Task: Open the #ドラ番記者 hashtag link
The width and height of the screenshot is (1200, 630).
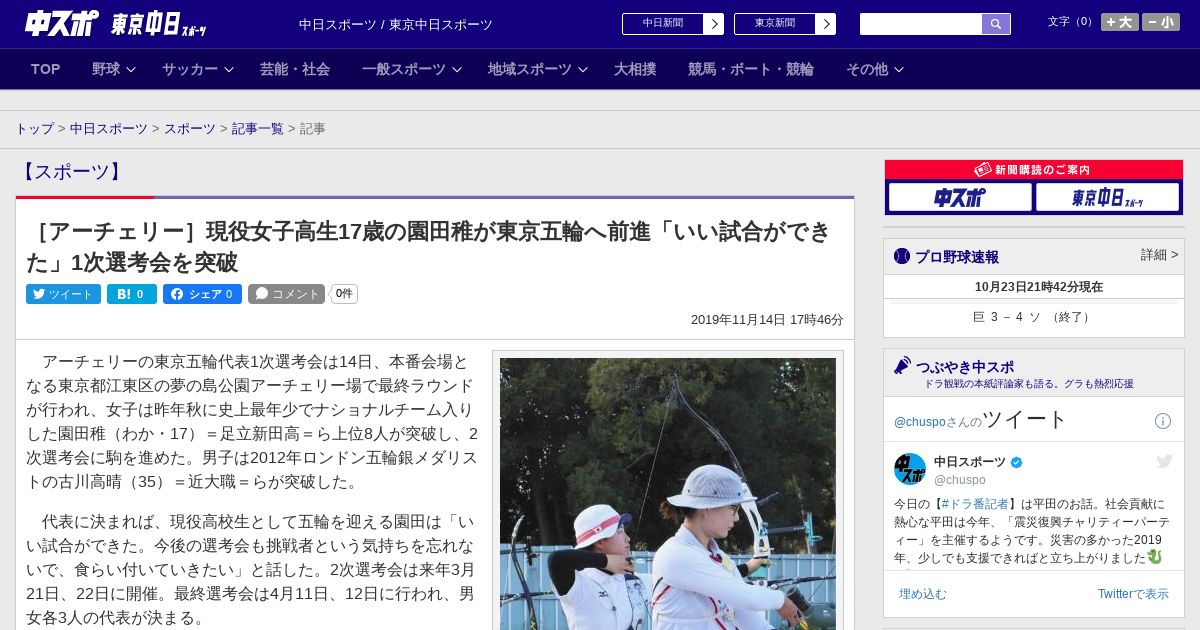Action: pos(975,504)
